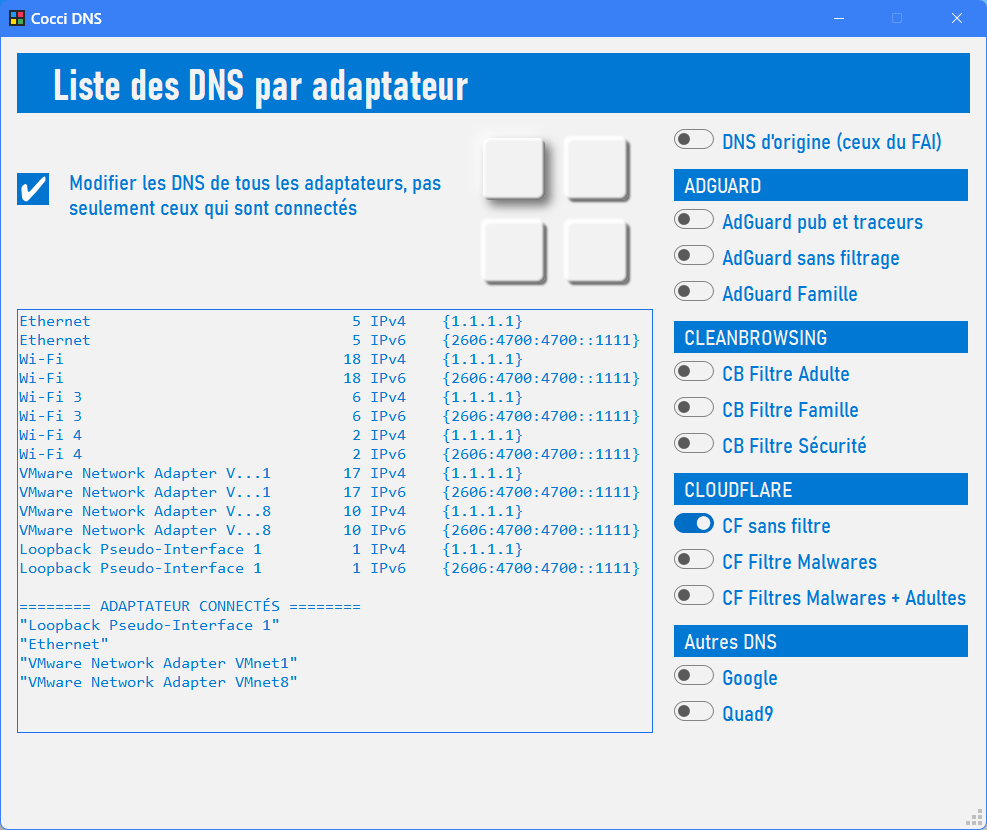987x830 pixels.
Task: Enable the AdGuard Famille toggle
Action: click(x=694, y=292)
